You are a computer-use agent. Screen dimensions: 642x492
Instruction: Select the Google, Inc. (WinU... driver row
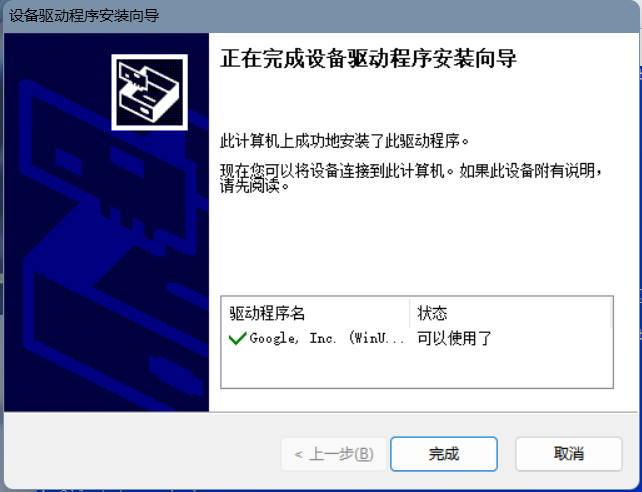(x=417, y=339)
